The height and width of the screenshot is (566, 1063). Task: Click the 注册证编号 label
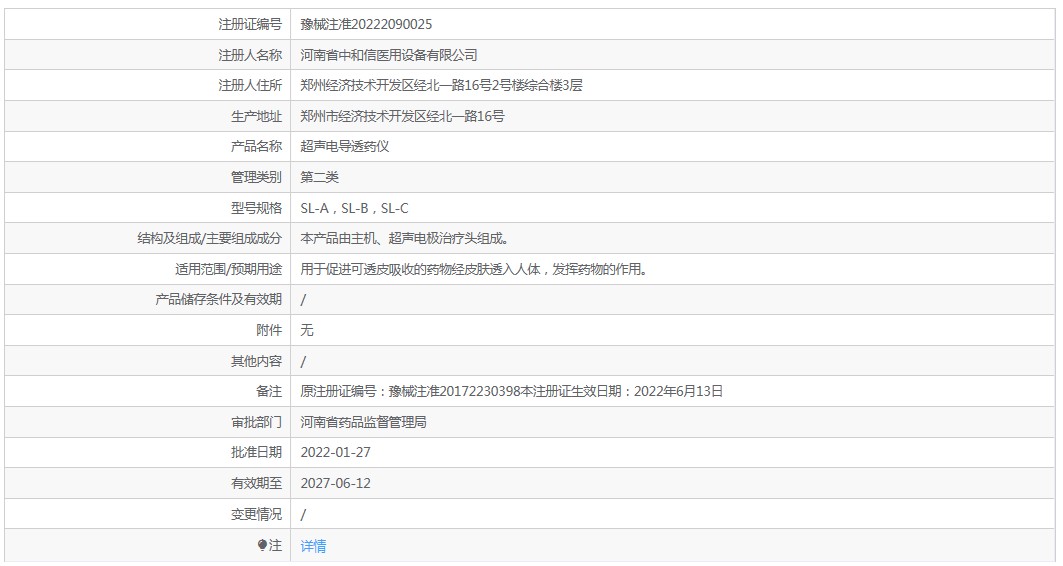pyautogui.click(x=249, y=24)
